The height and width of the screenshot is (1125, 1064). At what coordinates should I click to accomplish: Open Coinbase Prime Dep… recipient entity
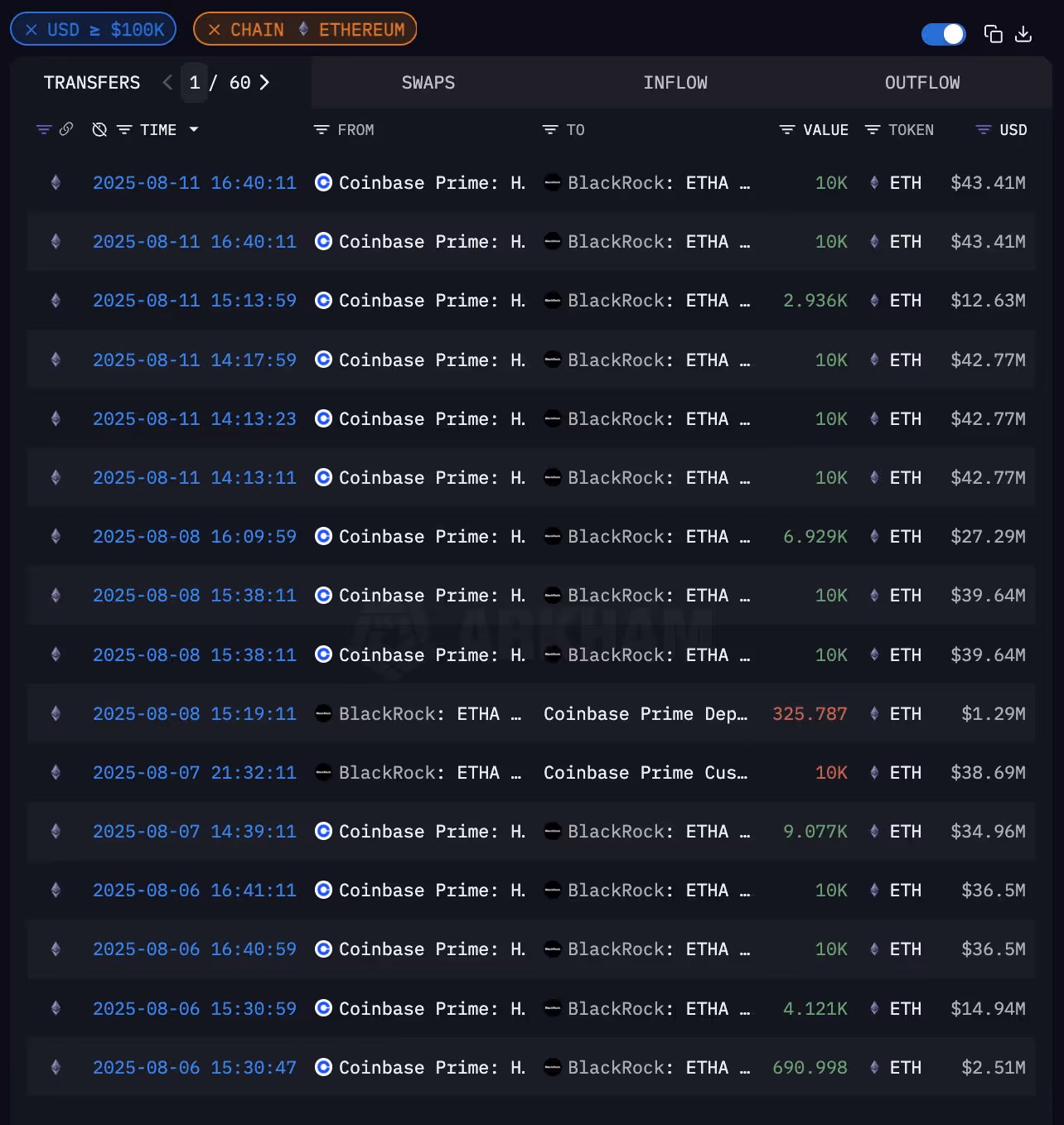(x=646, y=714)
